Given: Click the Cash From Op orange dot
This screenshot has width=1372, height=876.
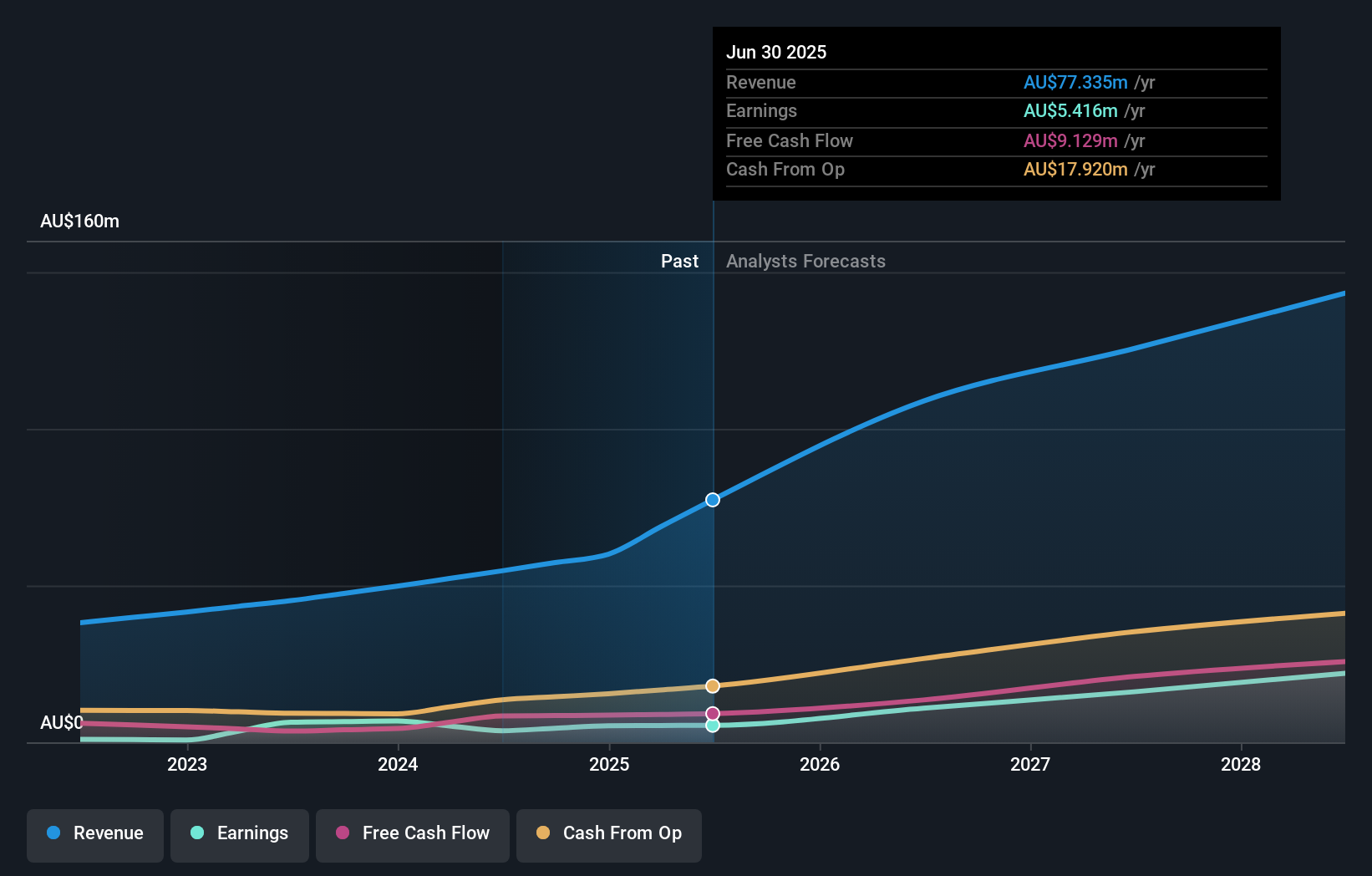Looking at the screenshot, I should point(543,833).
